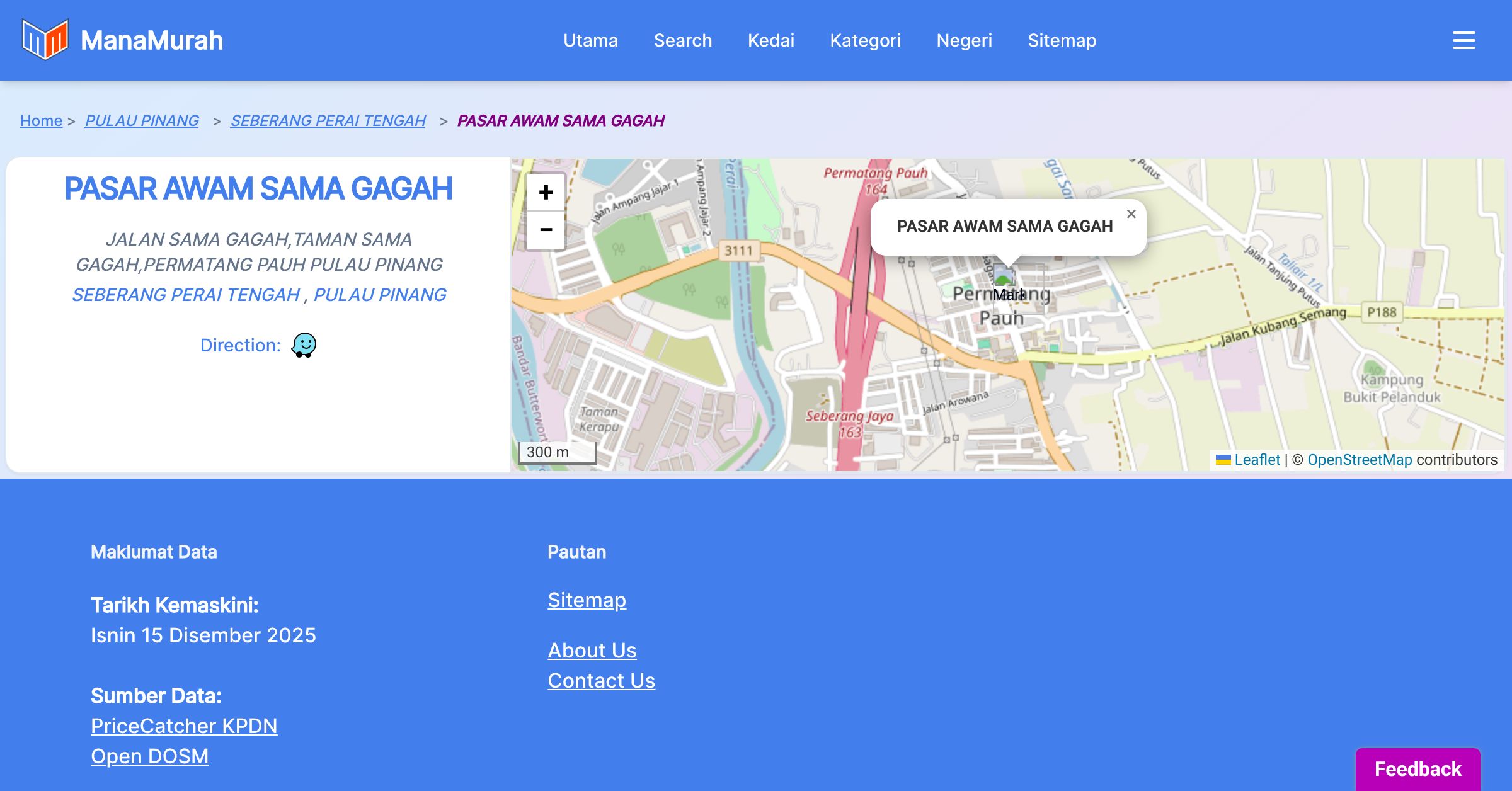Open the Contact Us footer link

pyautogui.click(x=601, y=681)
